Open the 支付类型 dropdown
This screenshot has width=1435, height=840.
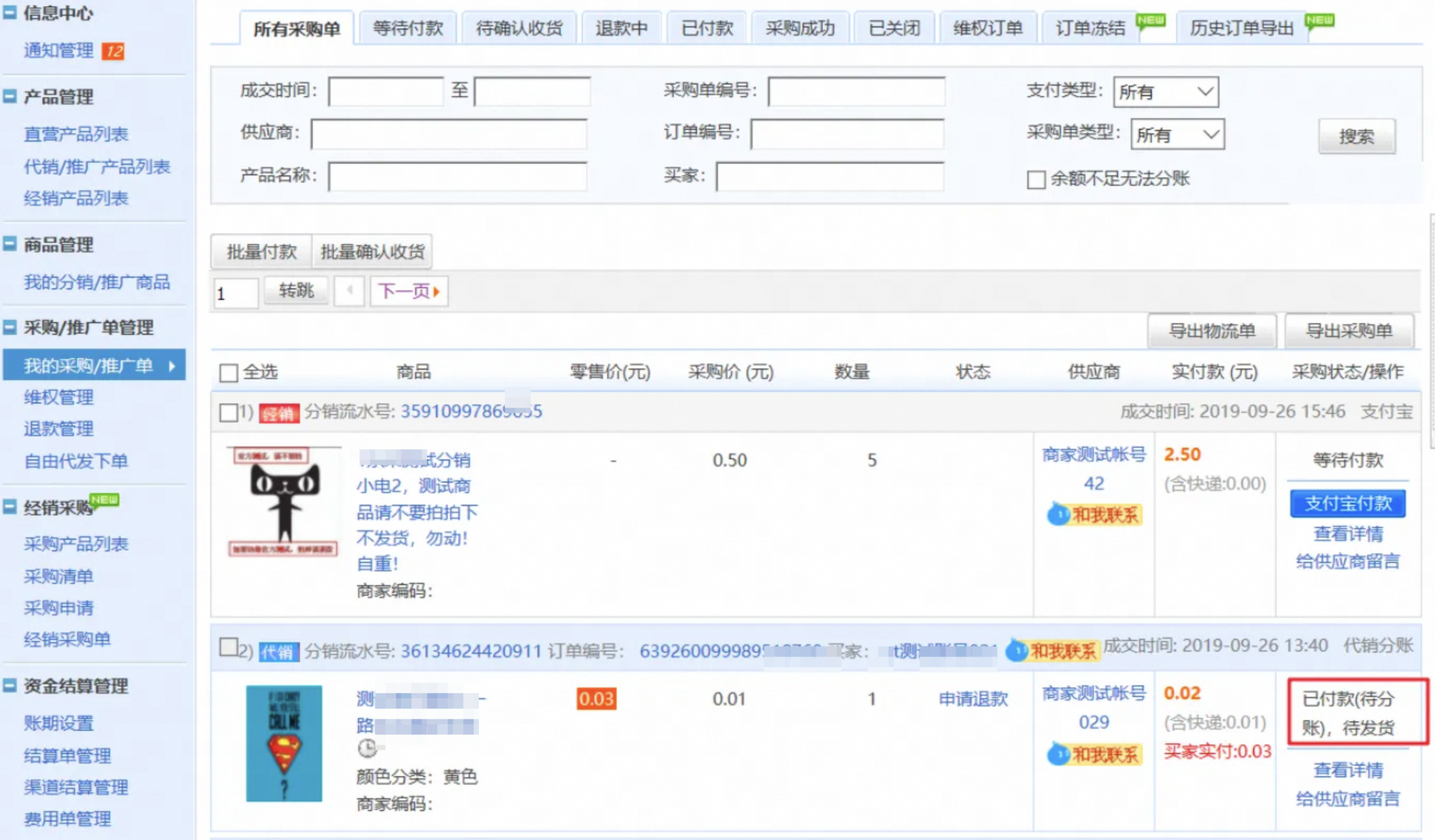(x=1165, y=92)
